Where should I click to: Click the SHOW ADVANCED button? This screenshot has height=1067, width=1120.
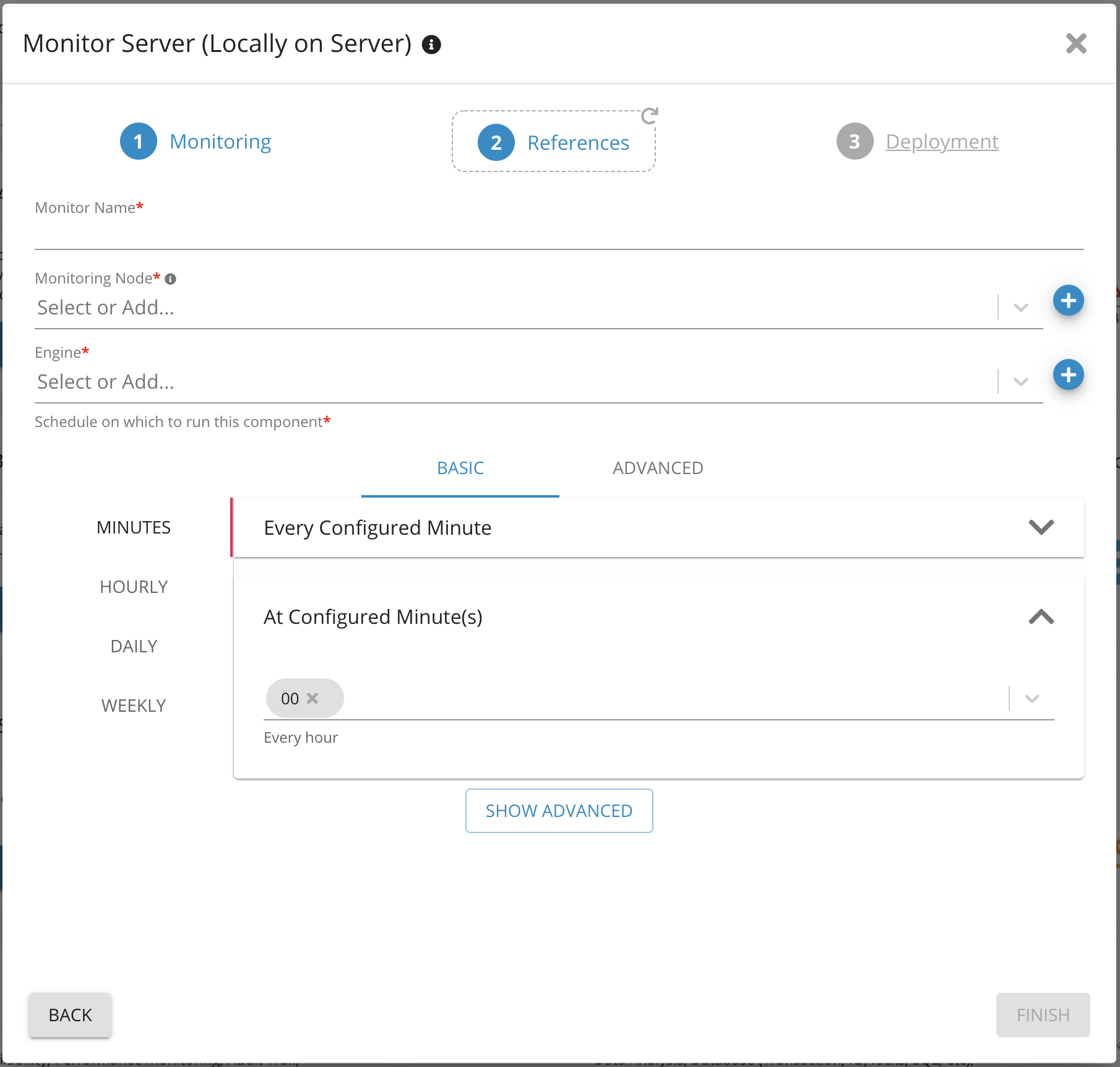[x=559, y=811]
